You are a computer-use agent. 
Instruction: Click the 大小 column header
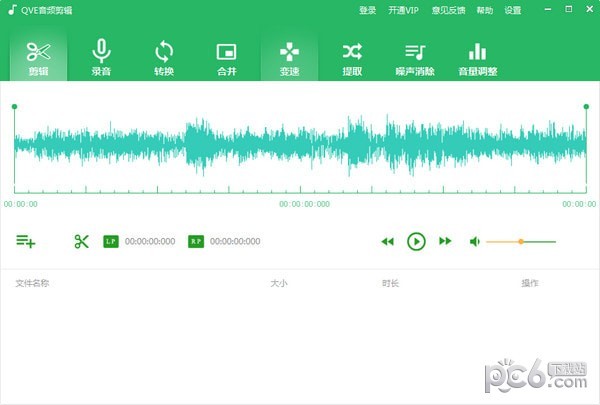[279, 283]
